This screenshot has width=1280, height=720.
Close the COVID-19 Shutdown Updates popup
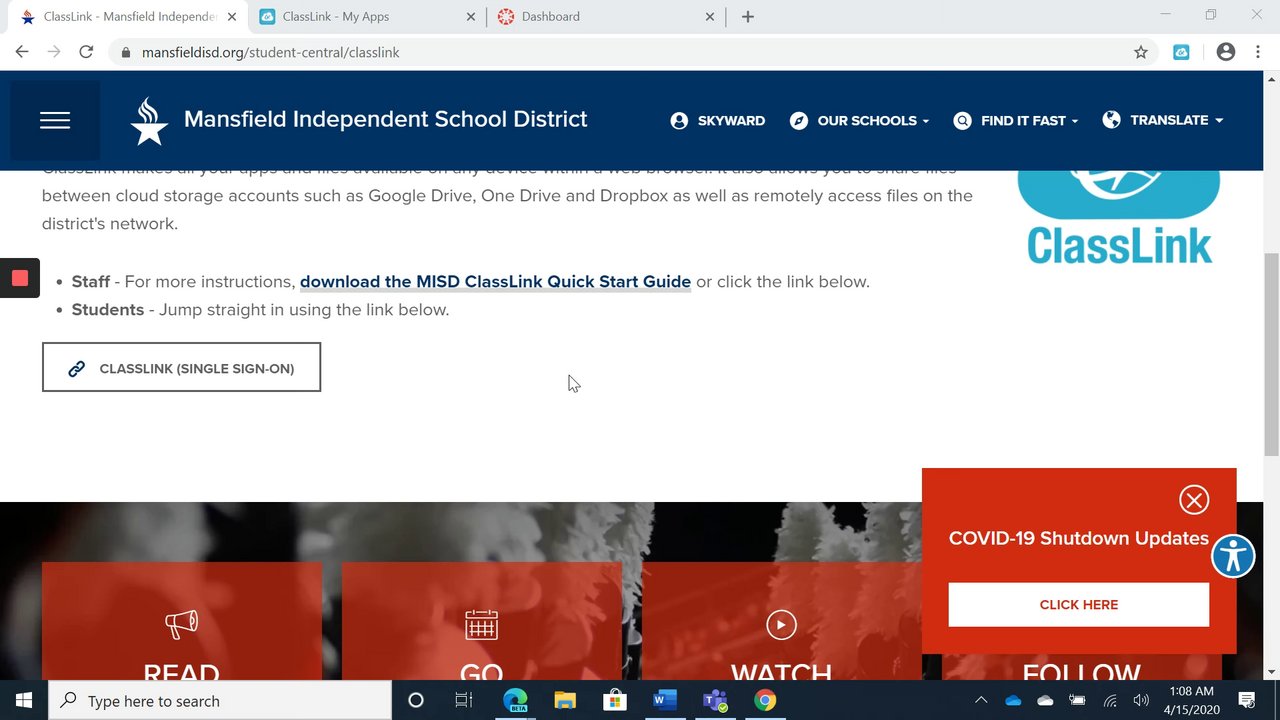[x=1194, y=499]
